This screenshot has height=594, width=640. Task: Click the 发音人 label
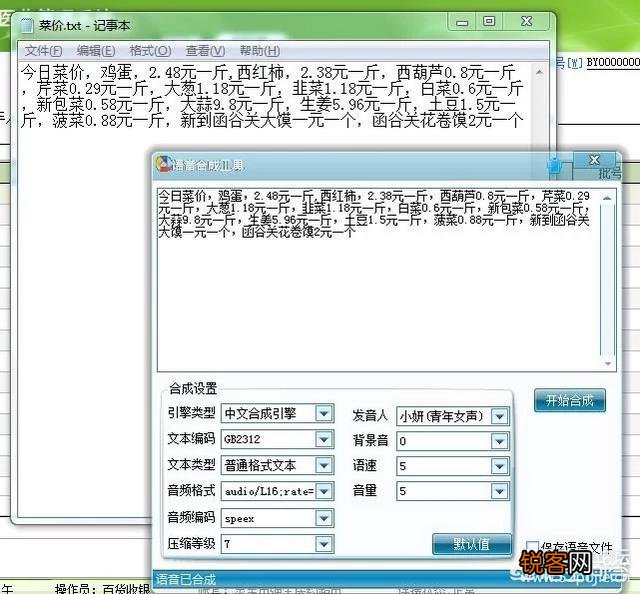pos(370,415)
